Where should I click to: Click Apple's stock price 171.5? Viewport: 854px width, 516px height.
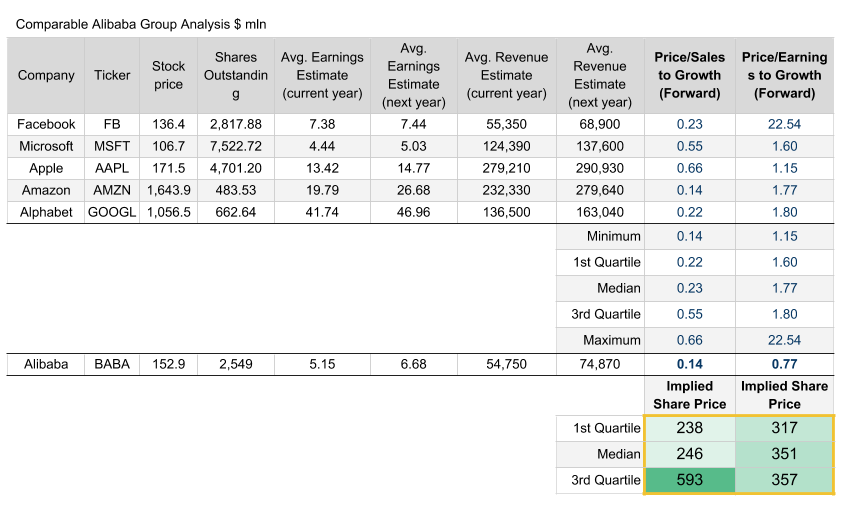pos(168,168)
